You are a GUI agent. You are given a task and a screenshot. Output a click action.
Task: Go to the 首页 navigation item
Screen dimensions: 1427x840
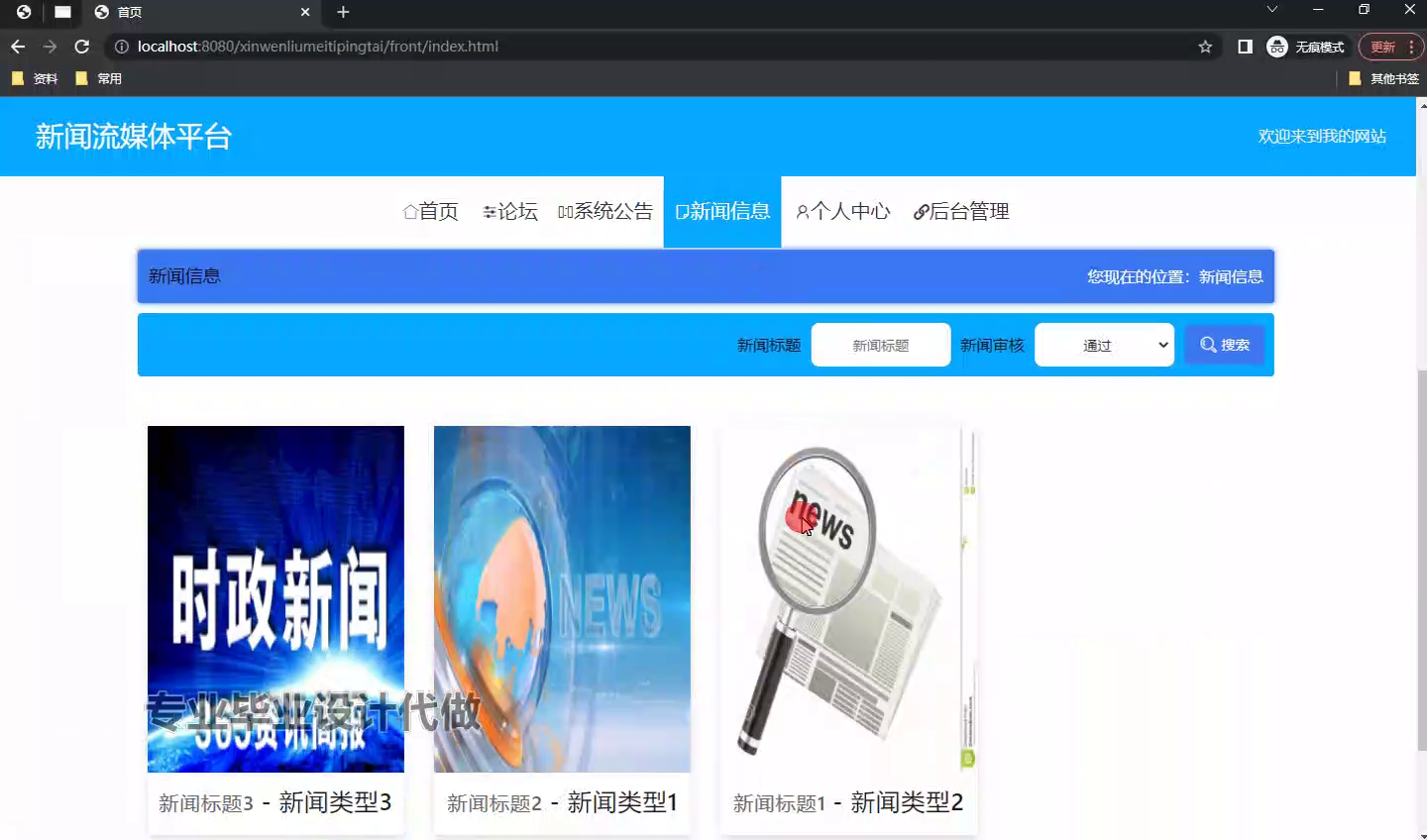pos(431,211)
